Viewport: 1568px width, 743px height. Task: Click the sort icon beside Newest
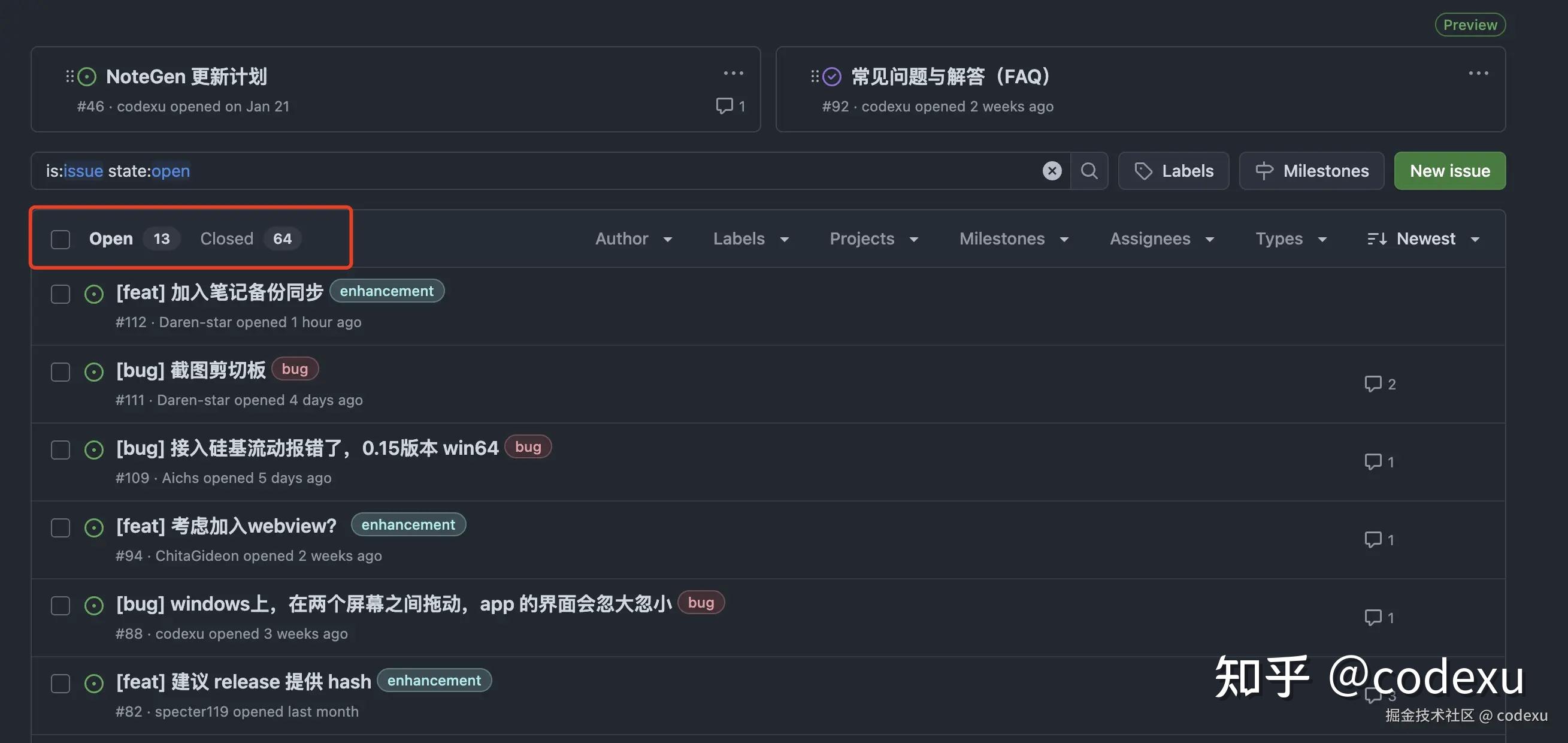click(x=1377, y=239)
